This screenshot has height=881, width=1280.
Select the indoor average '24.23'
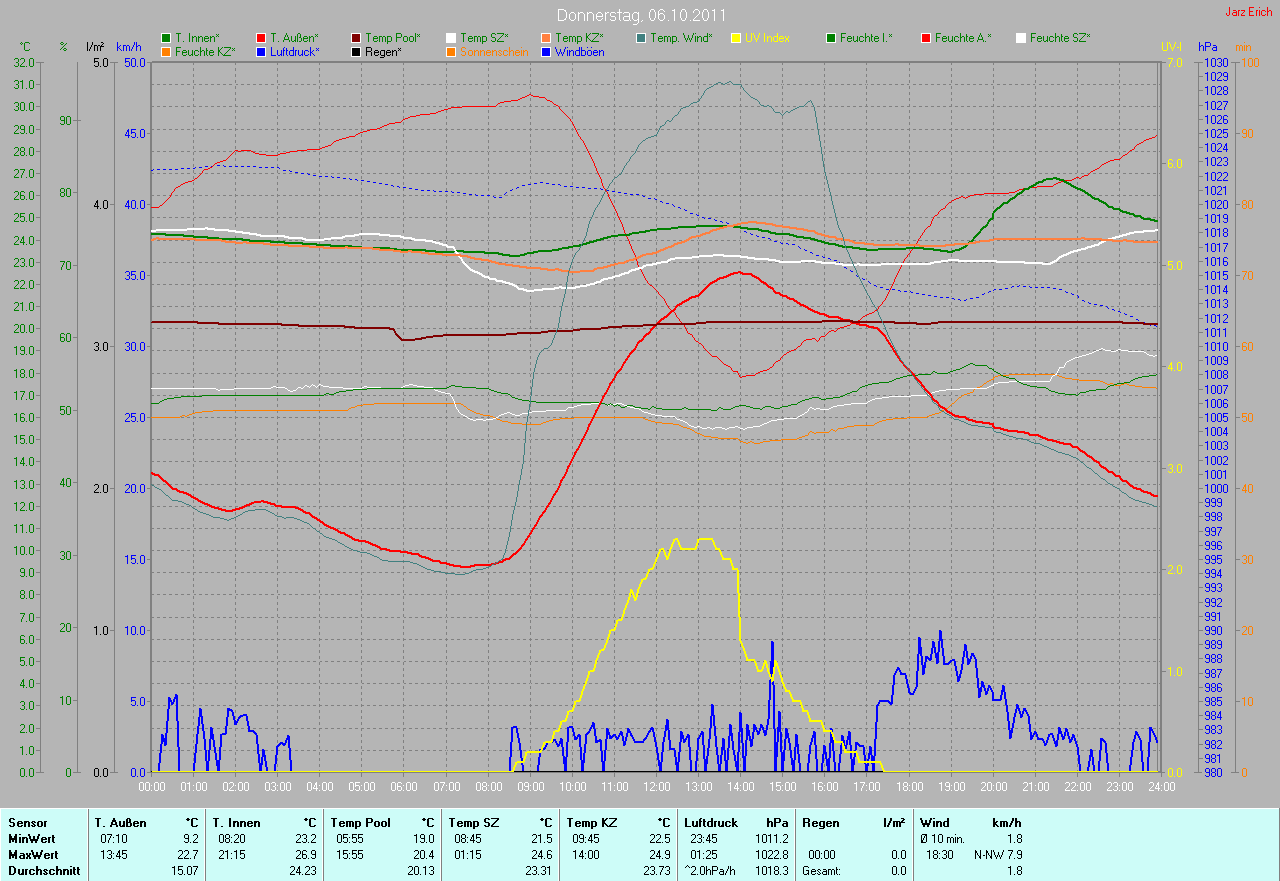click(302, 871)
